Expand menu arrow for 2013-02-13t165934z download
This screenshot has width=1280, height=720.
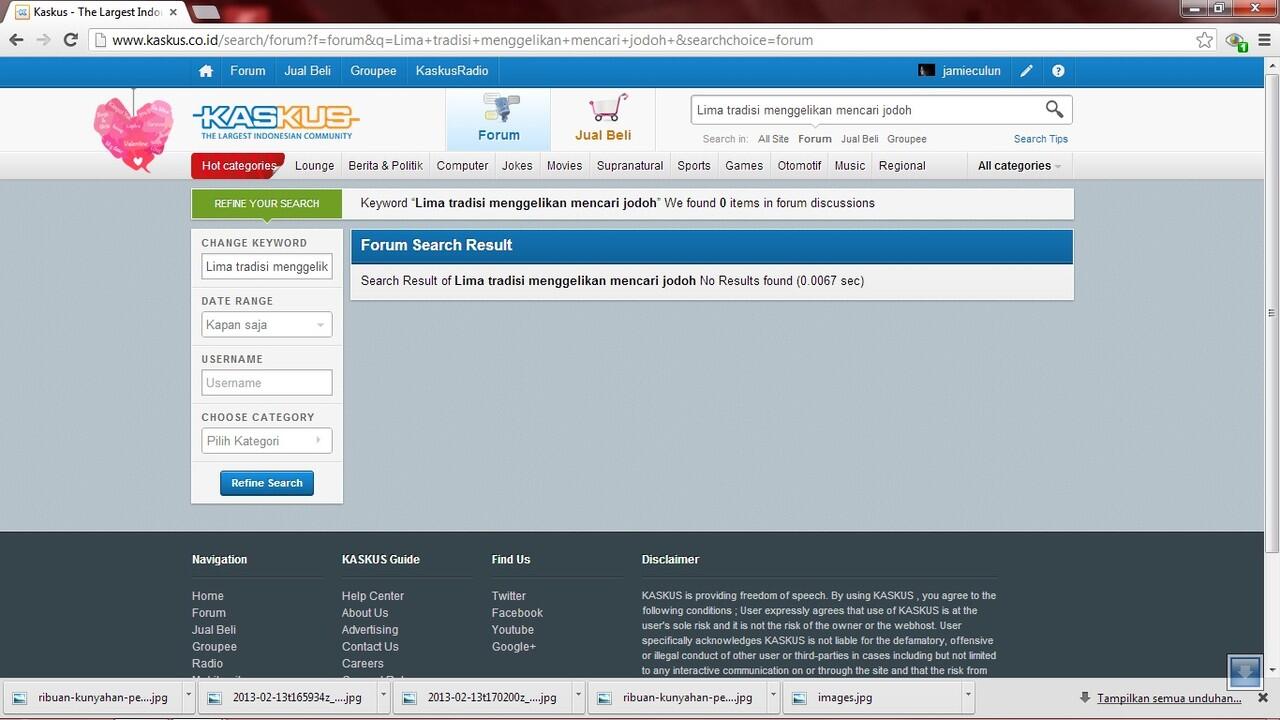383,697
